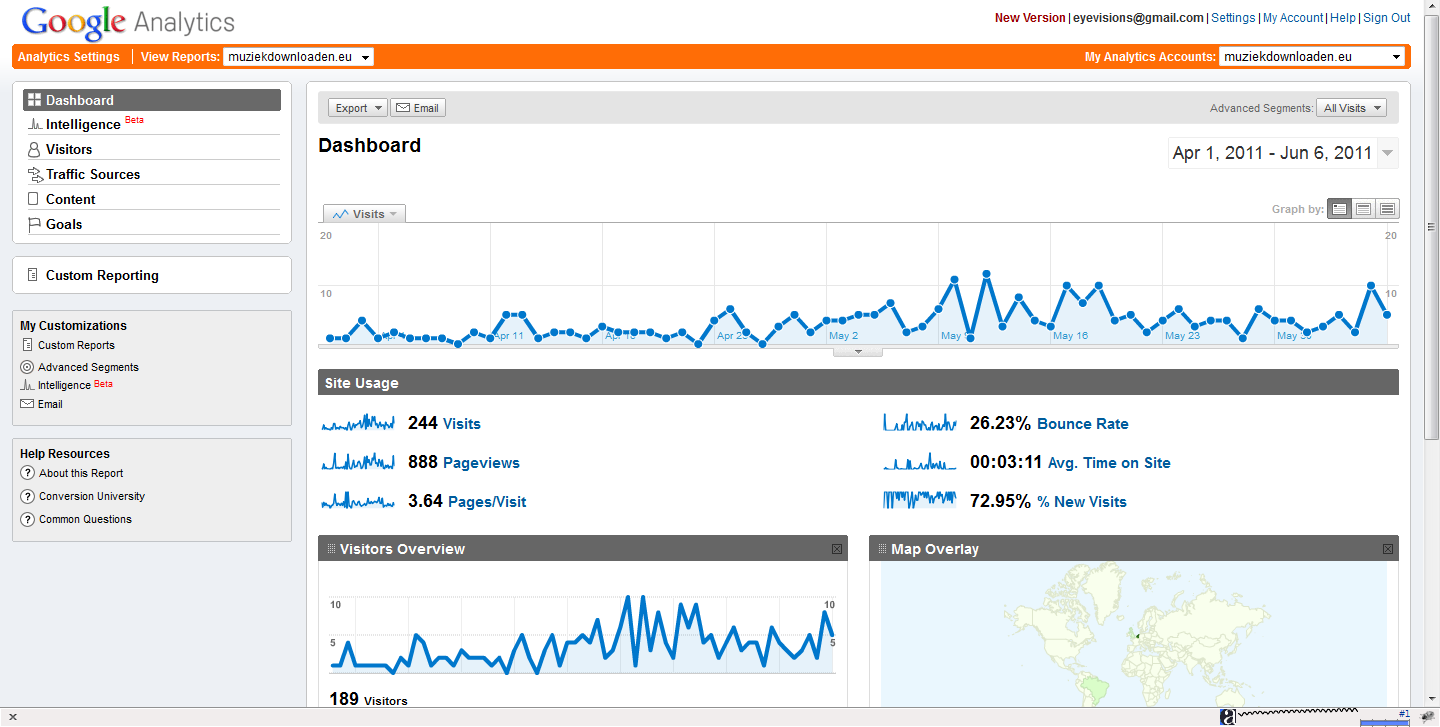This screenshot has height=727, width=1440.
Task: Click the Email button in toolbar
Action: 418,108
